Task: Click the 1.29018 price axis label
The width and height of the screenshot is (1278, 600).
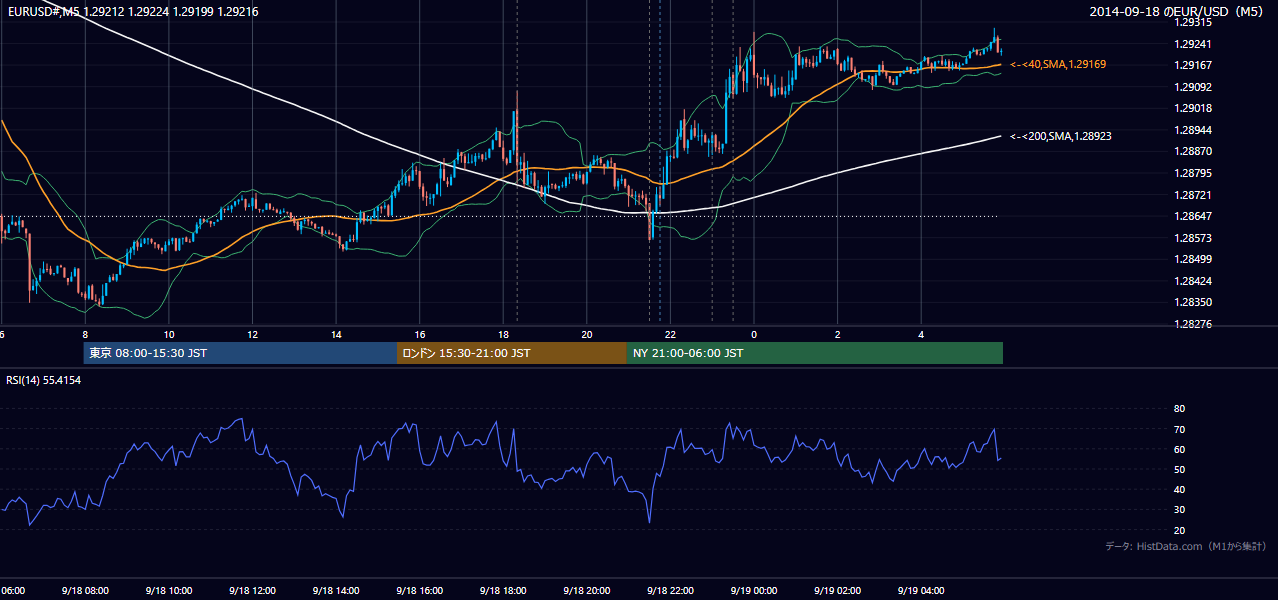Action: (x=1193, y=108)
